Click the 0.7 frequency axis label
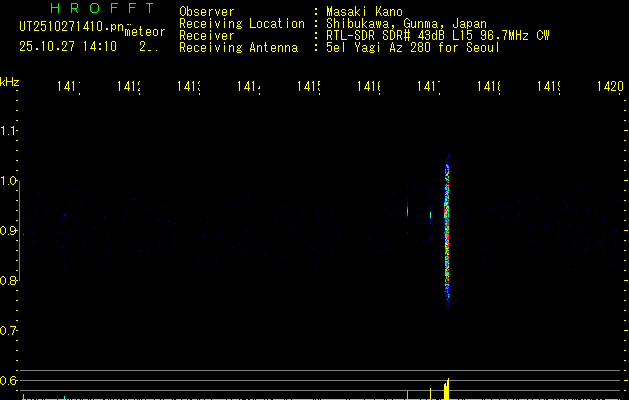Viewport: 629px width, 400px height. [8, 331]
